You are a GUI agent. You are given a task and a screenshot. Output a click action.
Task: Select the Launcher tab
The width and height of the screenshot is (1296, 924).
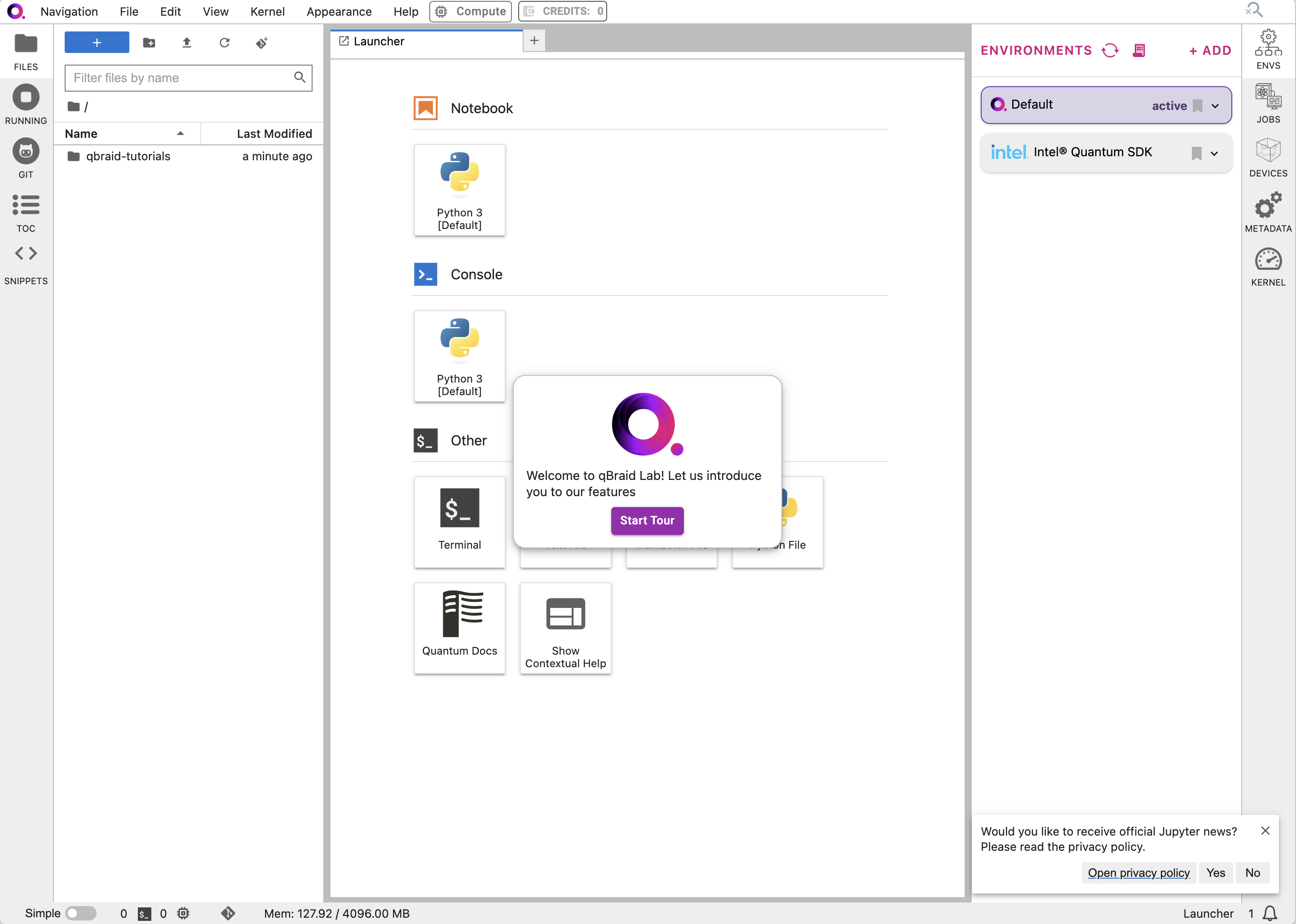coord(427,42)
